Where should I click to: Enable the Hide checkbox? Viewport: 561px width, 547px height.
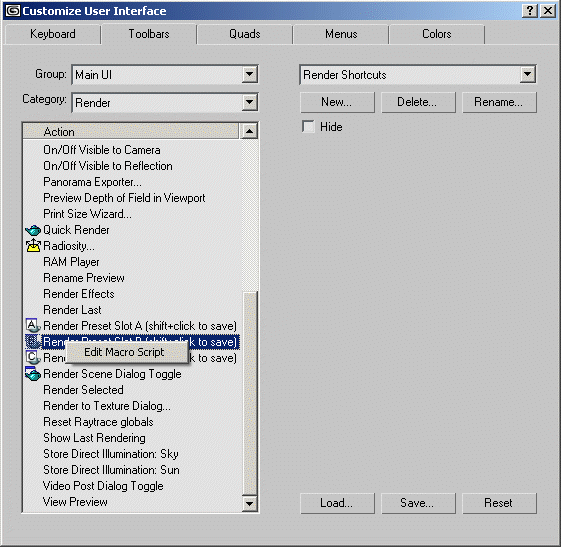tap(308, 126)
